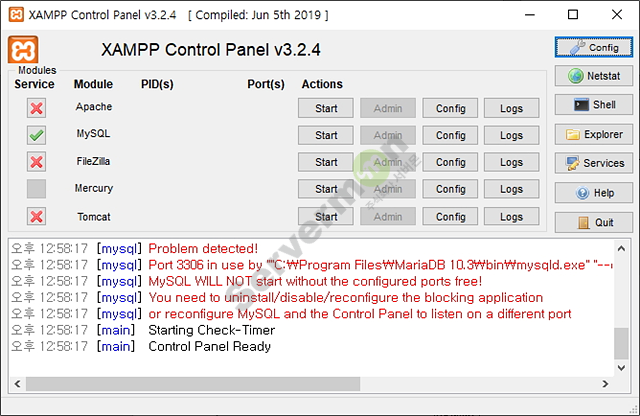The image size is (640, 416).
Task: Toggle the Mercury service box
Action: pyautogui.click(x=36, y=189)
